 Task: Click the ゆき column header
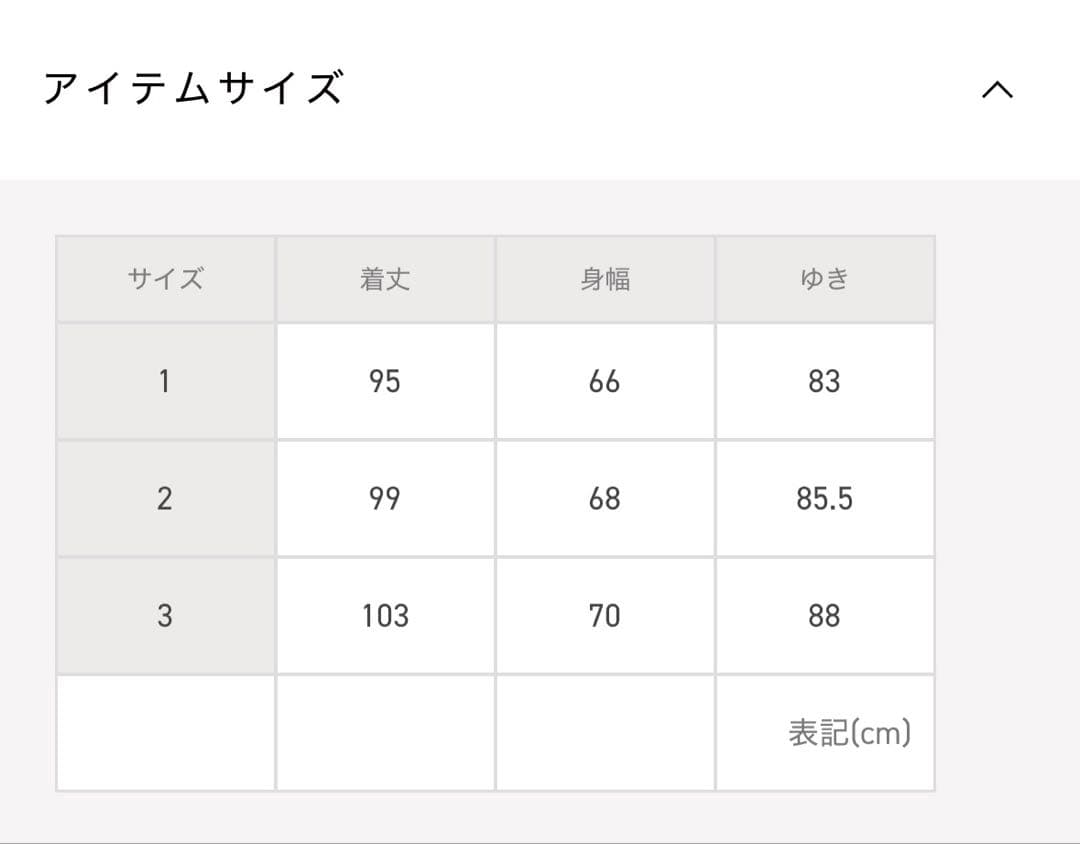(825, 279)
